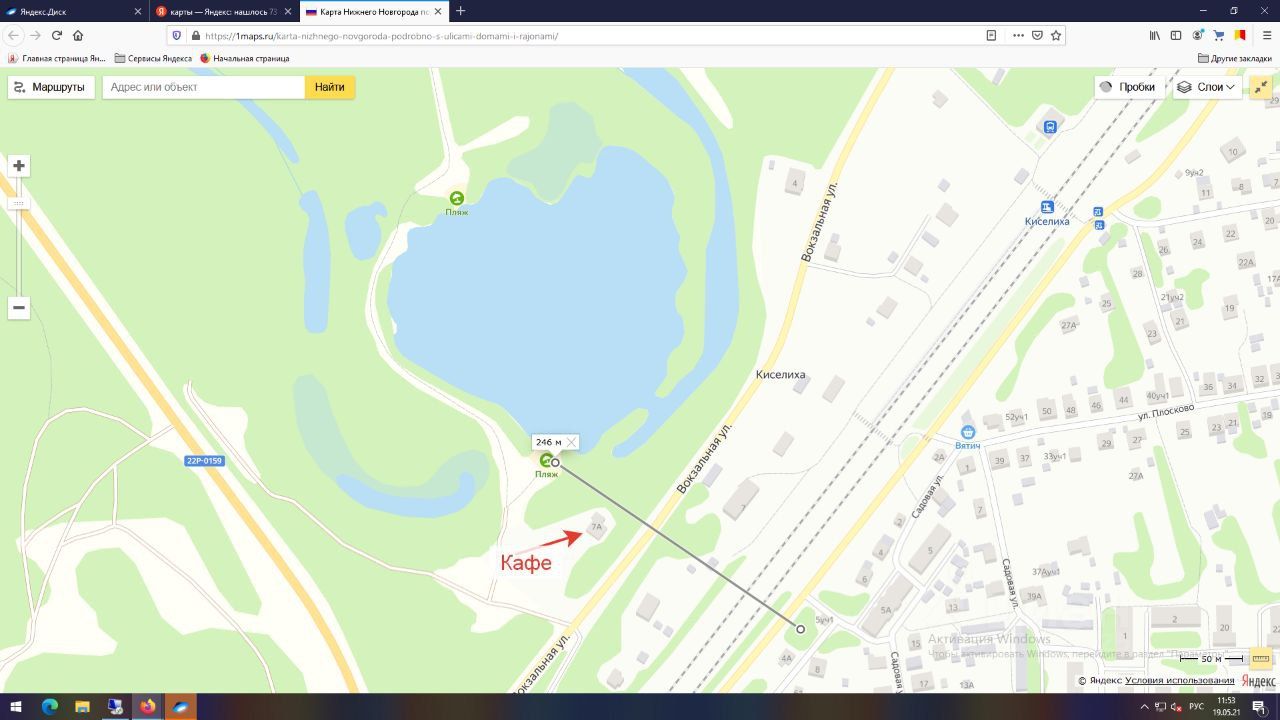The height and width of the screenshot is (720, 1280).
Task: Toggle the Пробки traffic layer
Action: 1128,87
